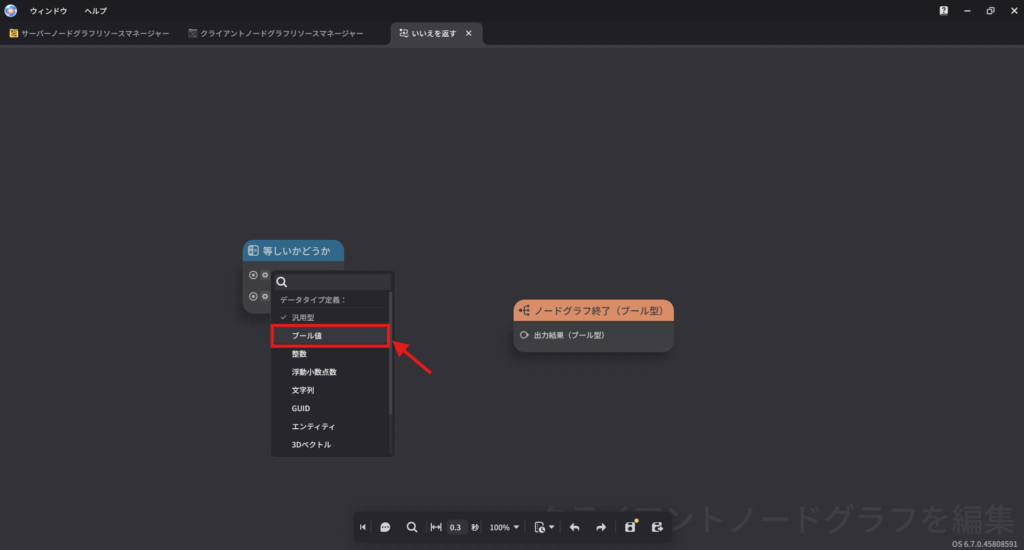
Task: Choose ブール値 in the data type list
Action: [331, 336]
